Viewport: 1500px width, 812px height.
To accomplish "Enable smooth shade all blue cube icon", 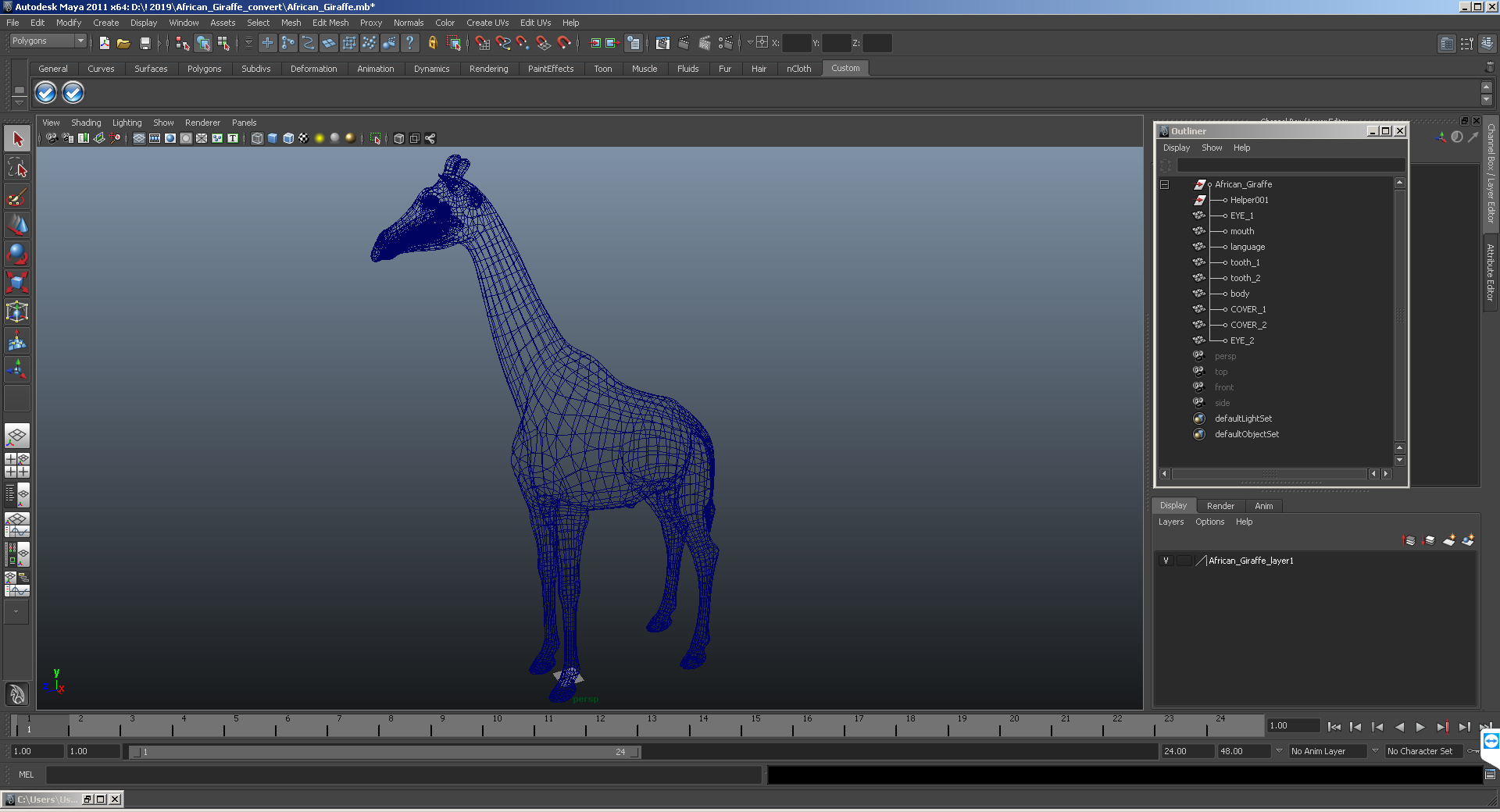I will (273, 138).
